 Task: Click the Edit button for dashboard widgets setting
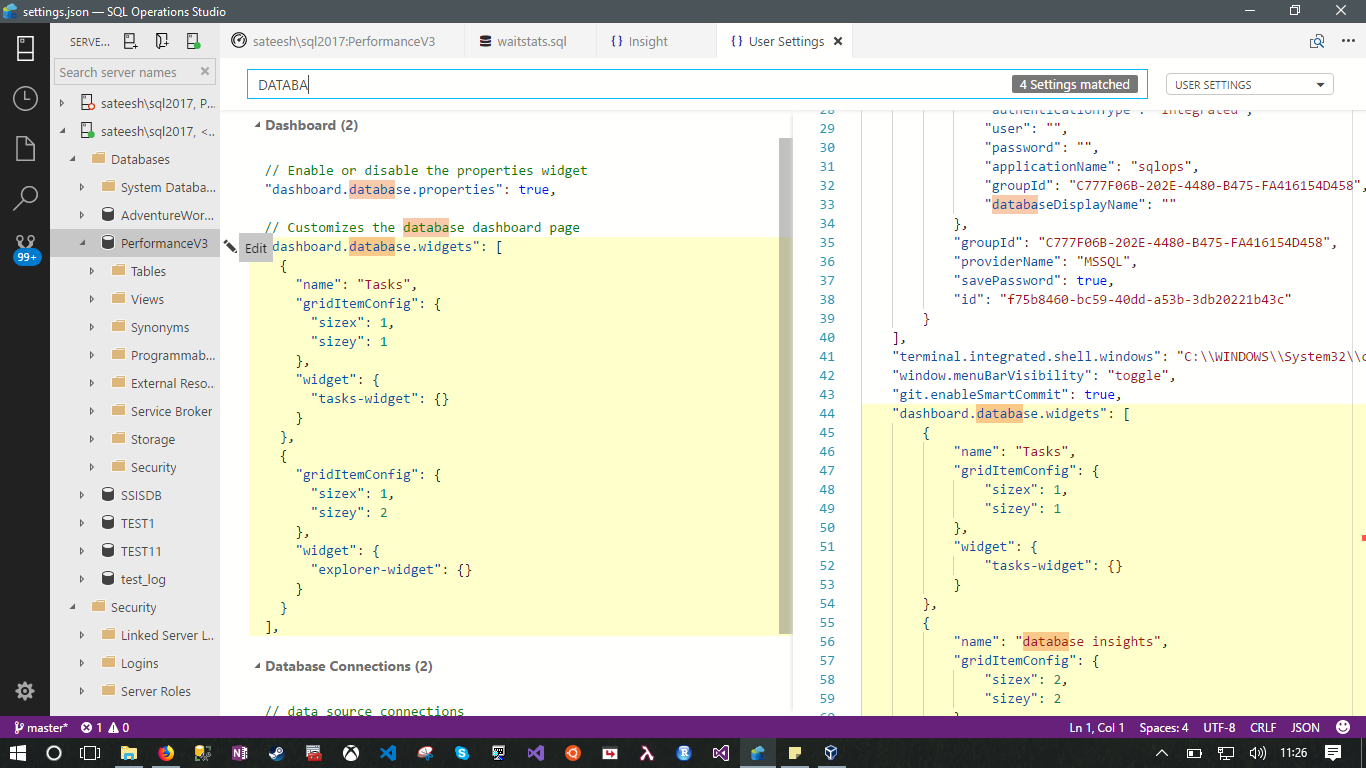[255, 247]
